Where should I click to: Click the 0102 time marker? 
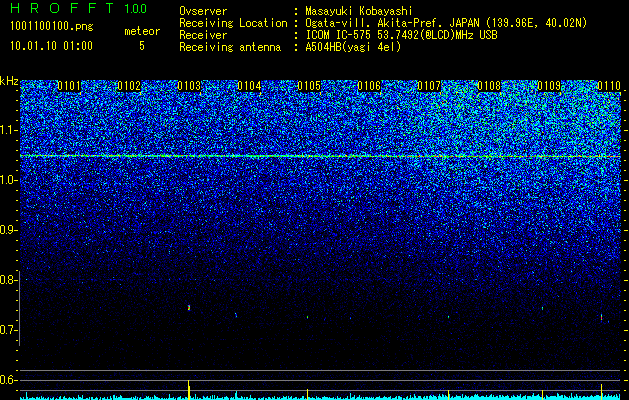tap(129, 86)
